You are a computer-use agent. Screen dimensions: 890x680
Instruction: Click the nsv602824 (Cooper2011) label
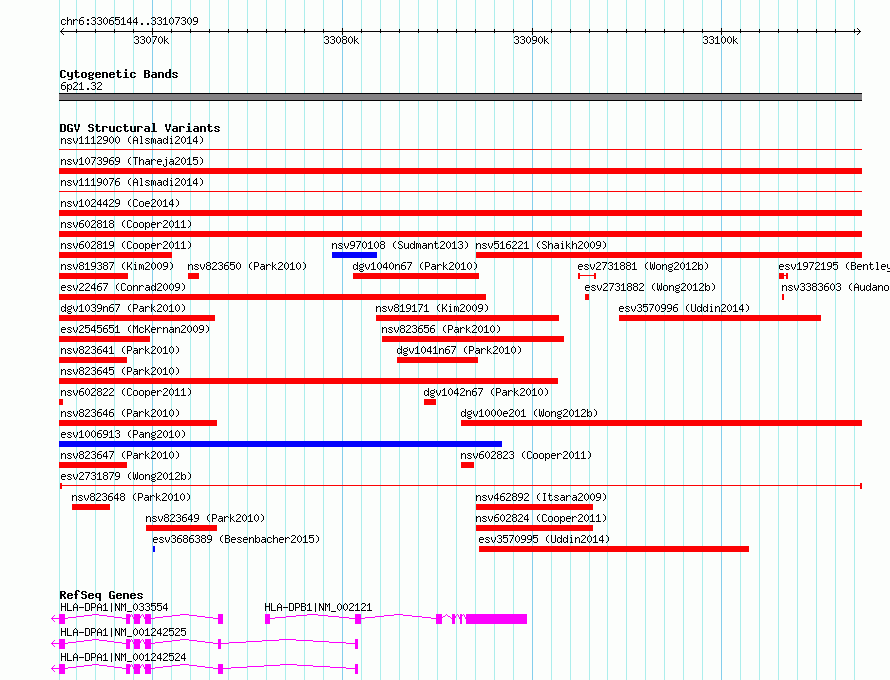pyautogui.click(x=541, y=518)
